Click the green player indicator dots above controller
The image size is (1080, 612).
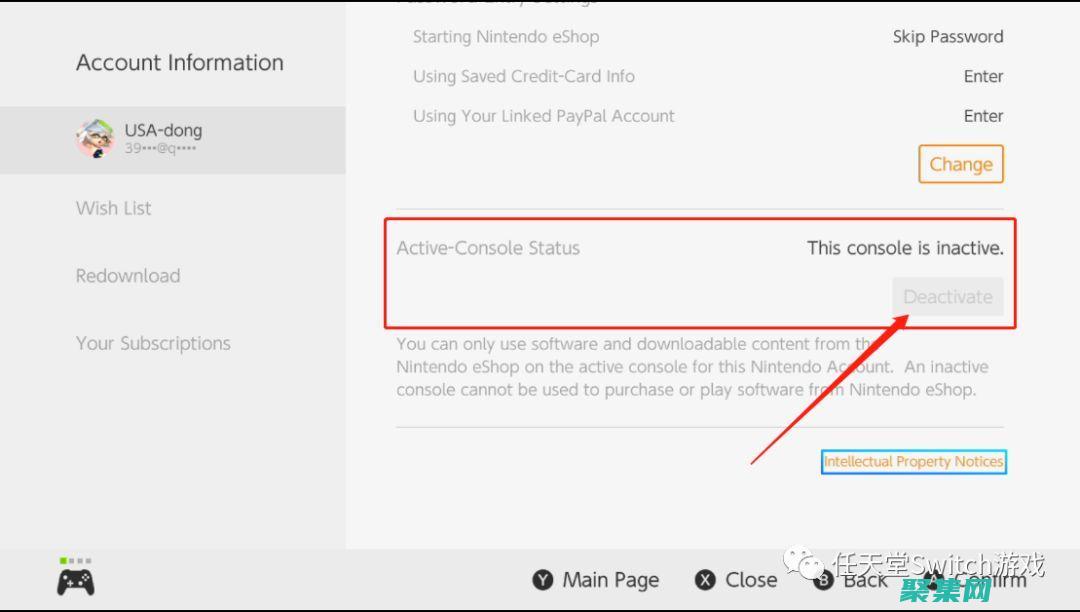(x=75, y=561)
